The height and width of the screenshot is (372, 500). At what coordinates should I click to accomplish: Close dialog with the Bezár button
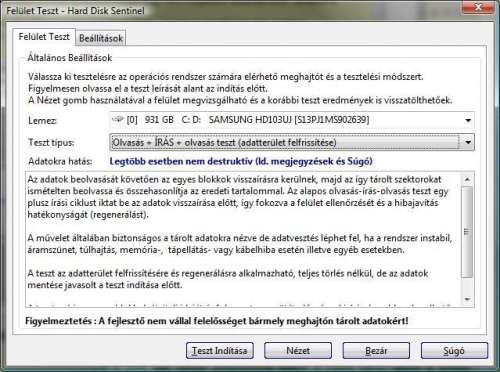[376, 351]
